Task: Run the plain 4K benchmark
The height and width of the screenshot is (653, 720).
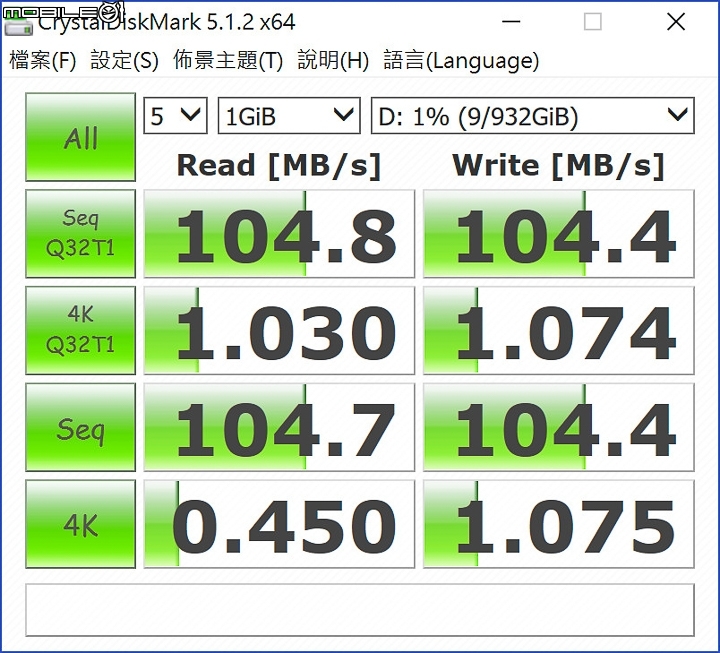Action: pos(80,524)
